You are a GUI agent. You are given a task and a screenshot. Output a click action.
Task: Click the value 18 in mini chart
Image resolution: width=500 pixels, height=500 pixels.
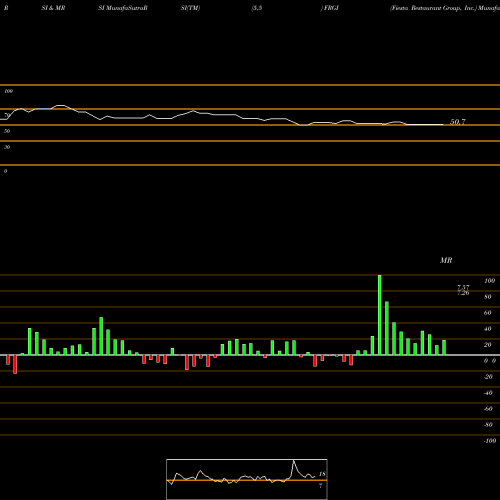(322, 474)
